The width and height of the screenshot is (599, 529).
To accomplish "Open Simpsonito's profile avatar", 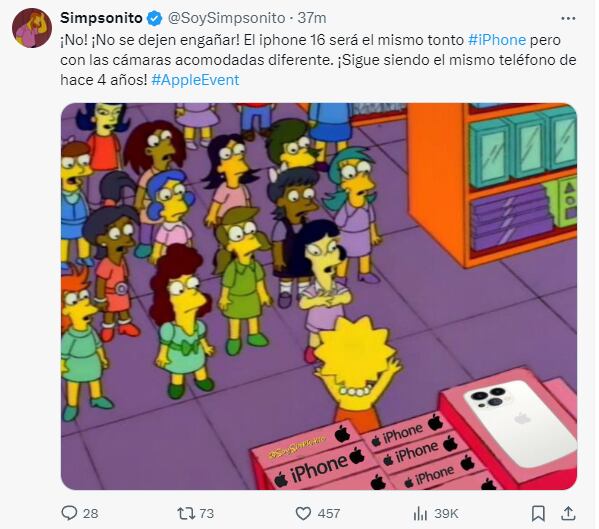I will coord(32,28).
